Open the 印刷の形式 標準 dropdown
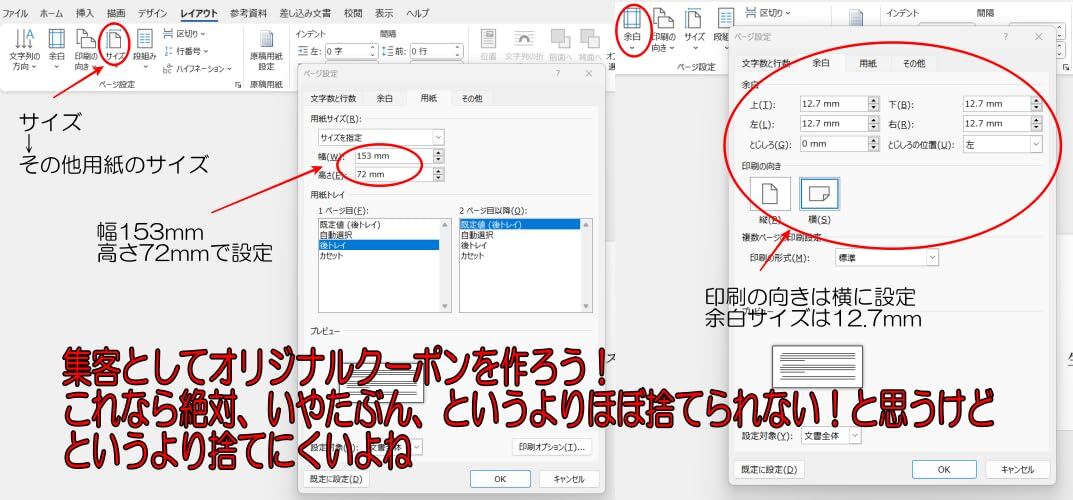 click(x=887, y=257)
